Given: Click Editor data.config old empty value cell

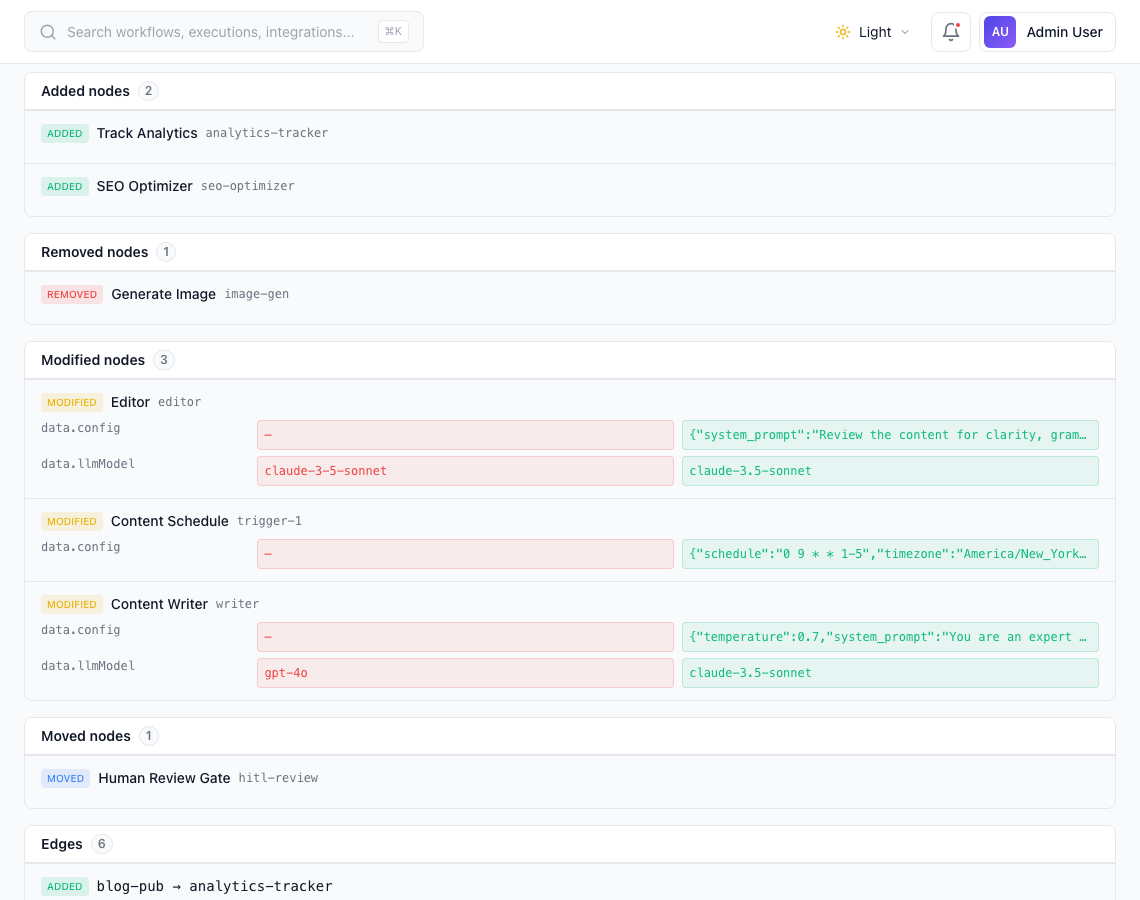Looking at the screenshot, I should [x=465, y=435].
